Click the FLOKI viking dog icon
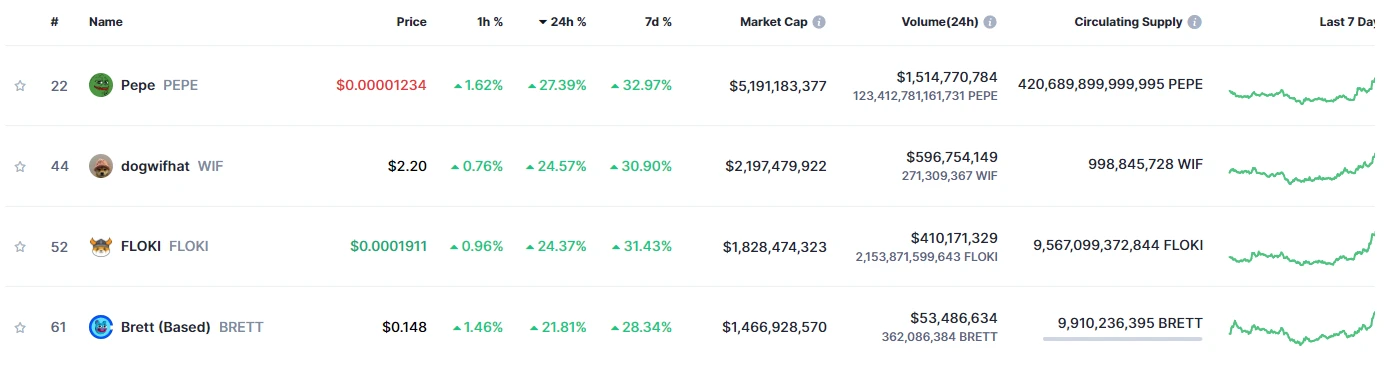The width and height of the screenshot is (1393, 367). [100, 246]
